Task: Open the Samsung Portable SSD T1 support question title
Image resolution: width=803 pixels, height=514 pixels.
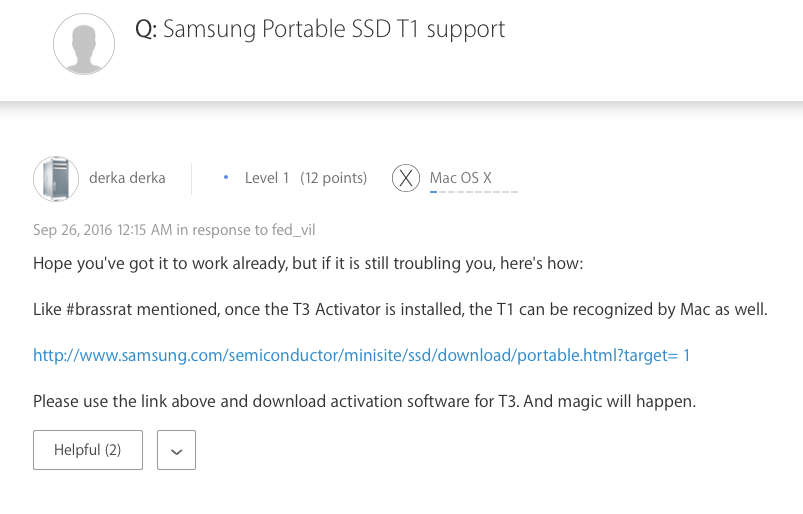Action: tap(334, 29)
